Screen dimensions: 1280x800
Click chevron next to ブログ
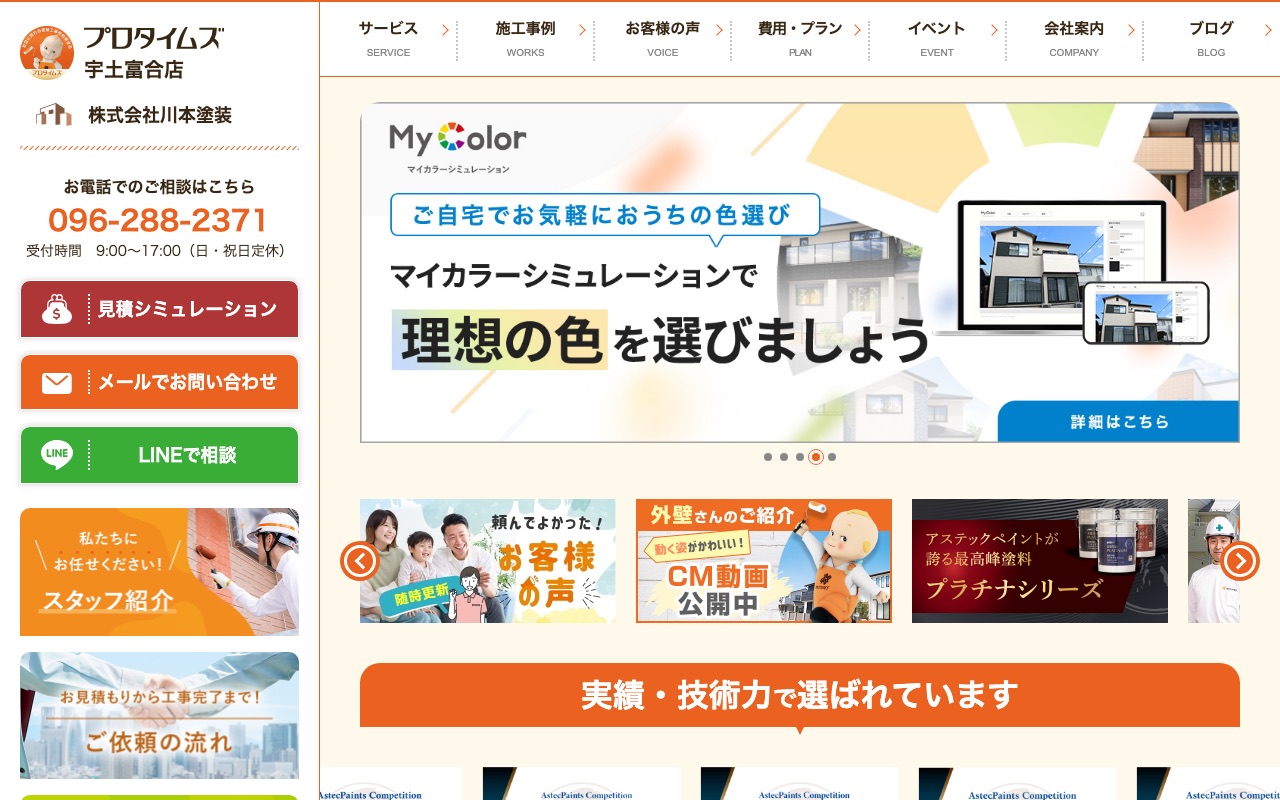1268,30
